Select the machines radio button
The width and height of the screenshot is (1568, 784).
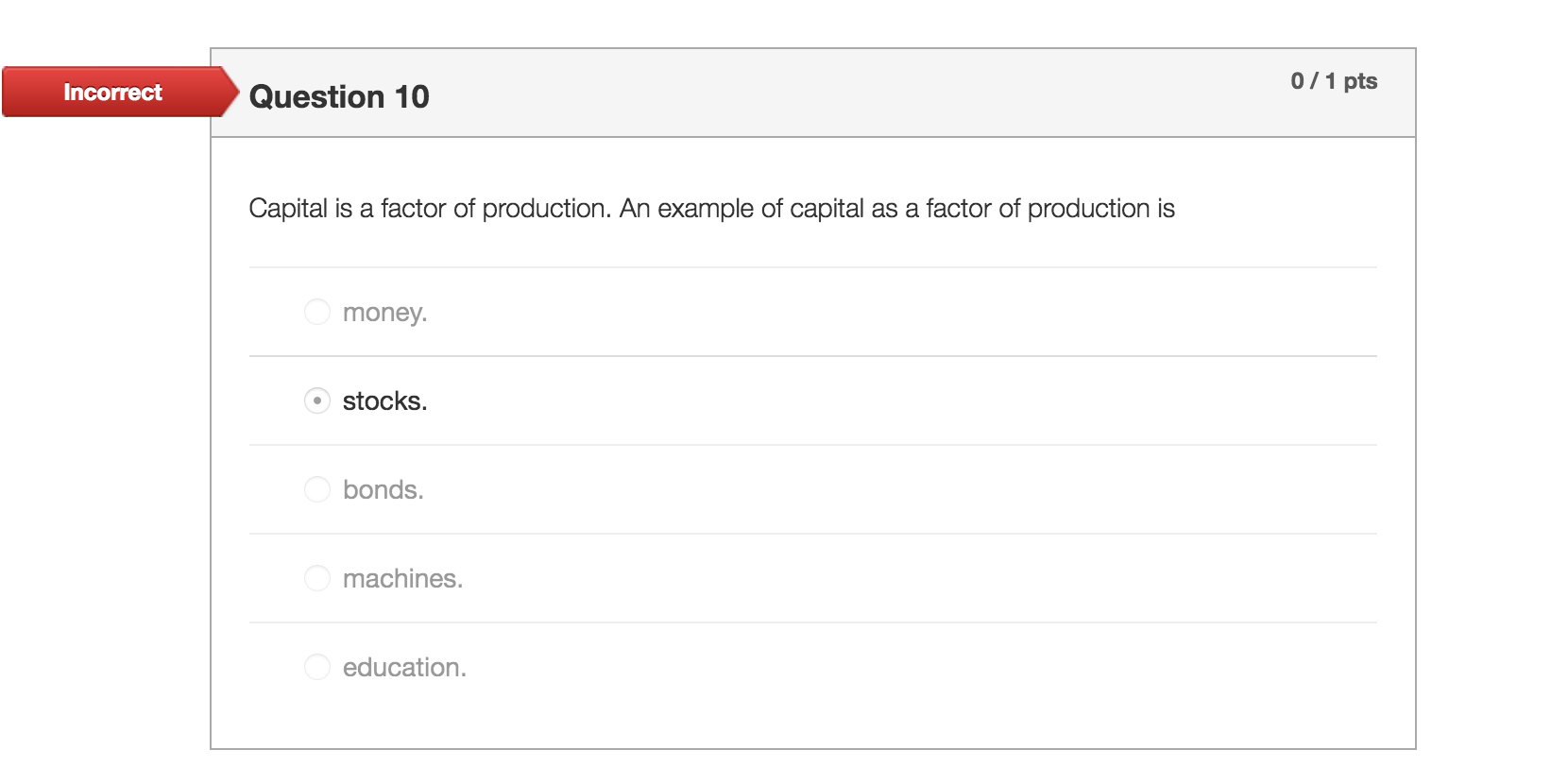click(316, 577)
